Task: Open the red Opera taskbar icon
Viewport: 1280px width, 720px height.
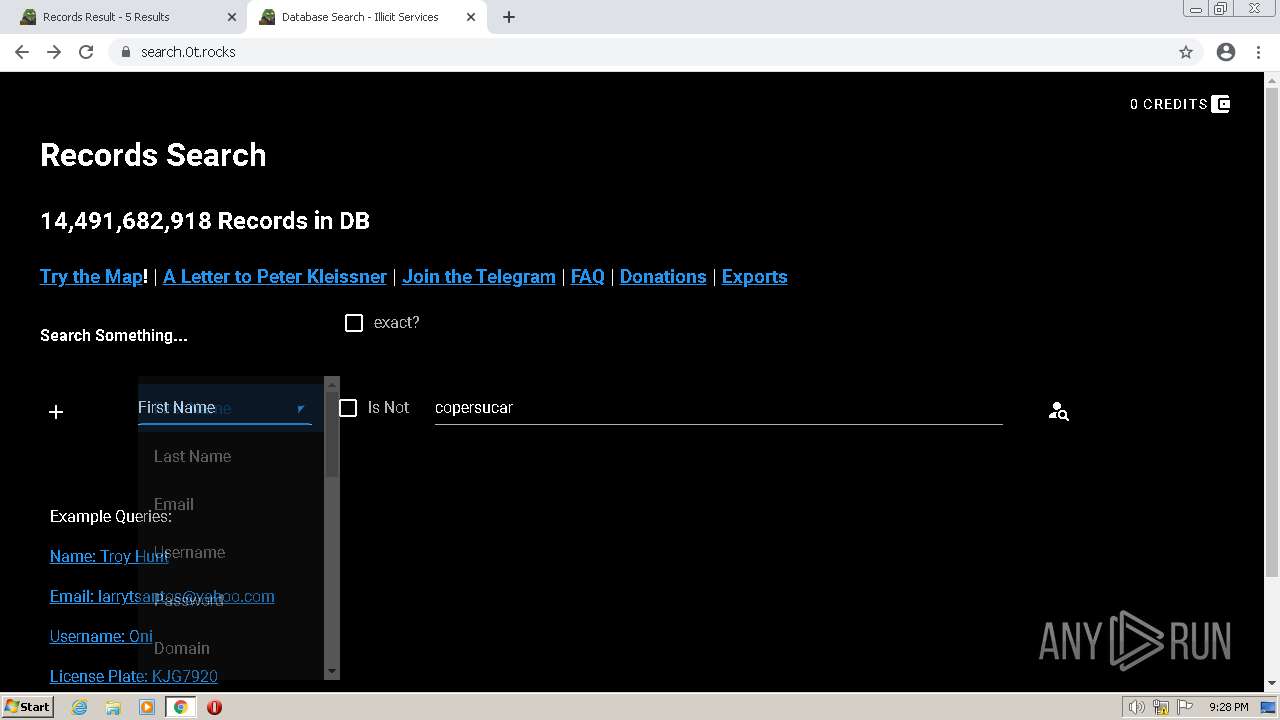Action: pyautogui.click(x=214, y=707)
